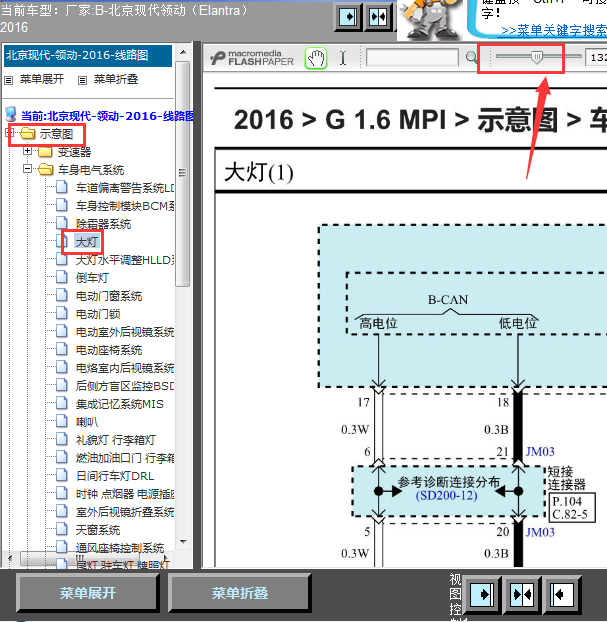The height and width of the screenshot is (622, 607).
Task: Select the text selection cursor tool
Action: click(343, 58)
